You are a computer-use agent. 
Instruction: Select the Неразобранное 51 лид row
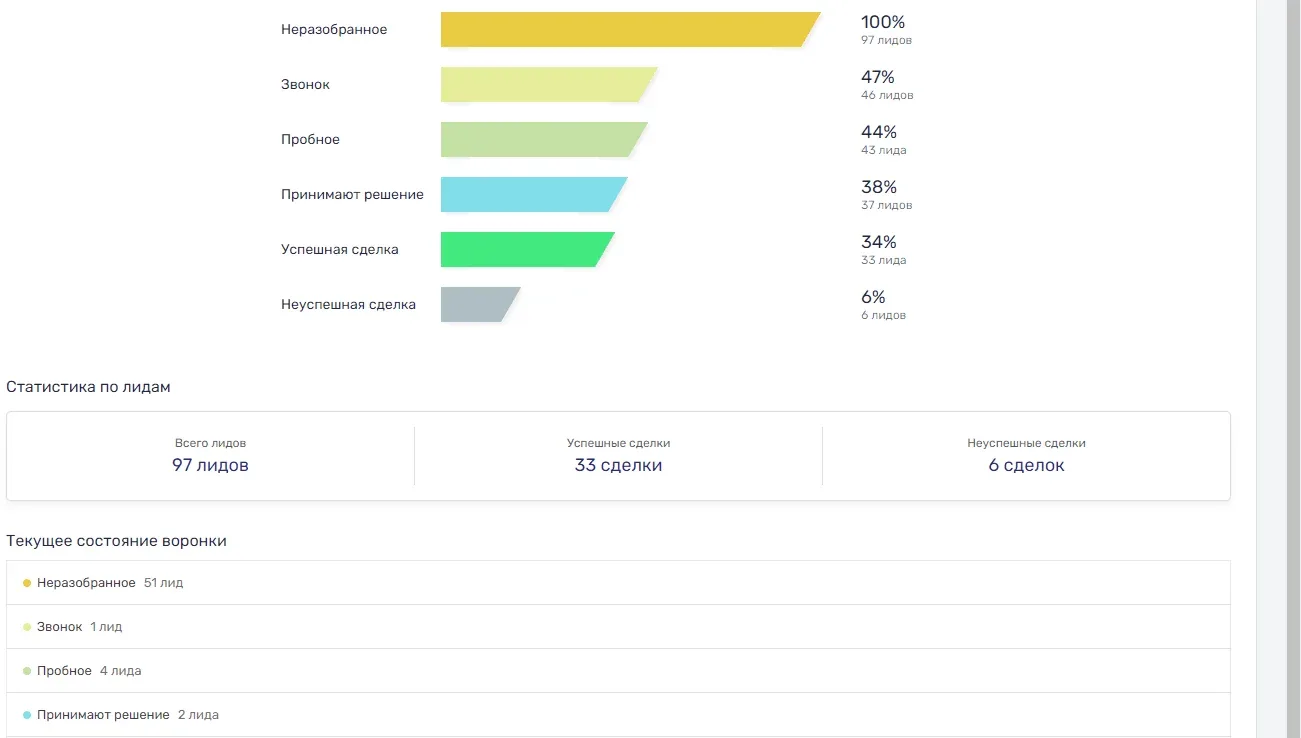click(x=618, y=583)
